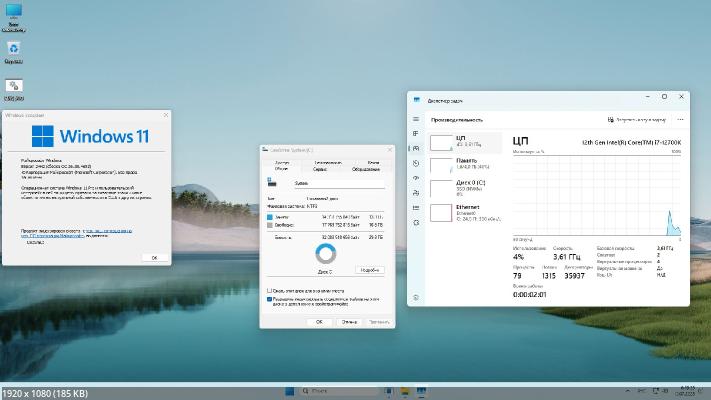This screenshot has width=711, height=400.
Task: Click volume icon in system tray
Action: (665, 391)
